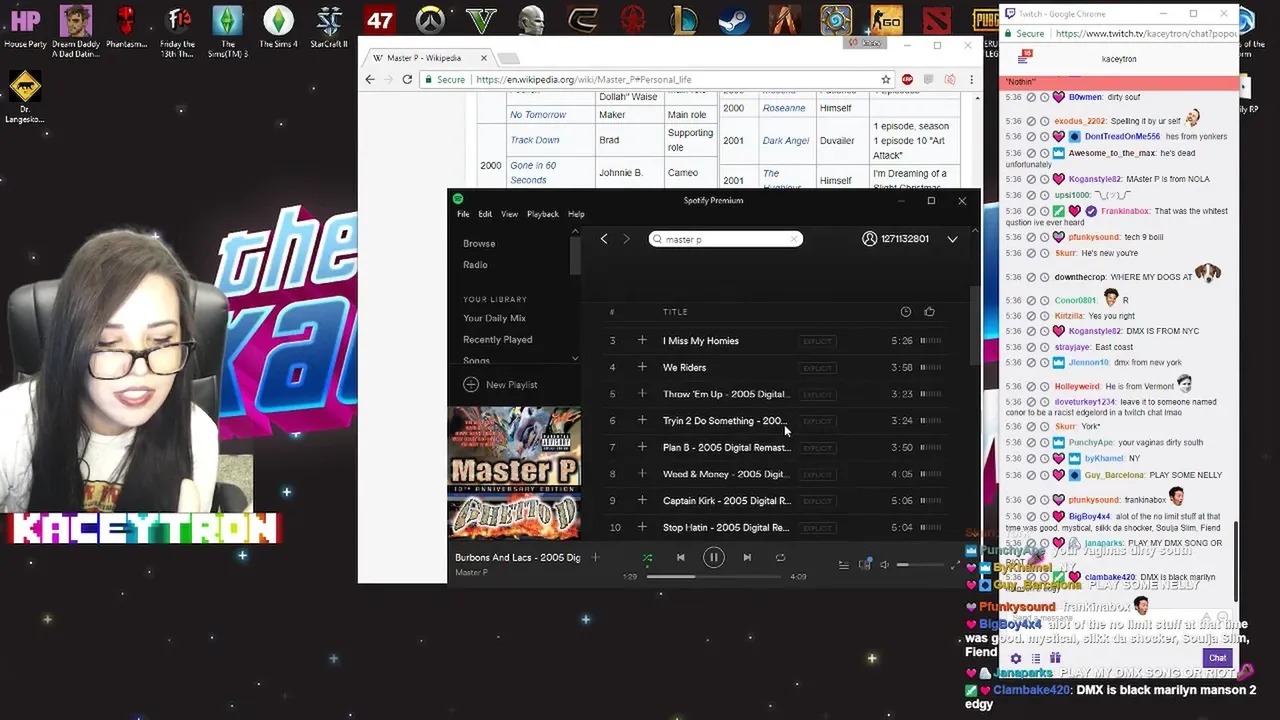Reload the Wikipedia page in Chrome

pos(407,80)
